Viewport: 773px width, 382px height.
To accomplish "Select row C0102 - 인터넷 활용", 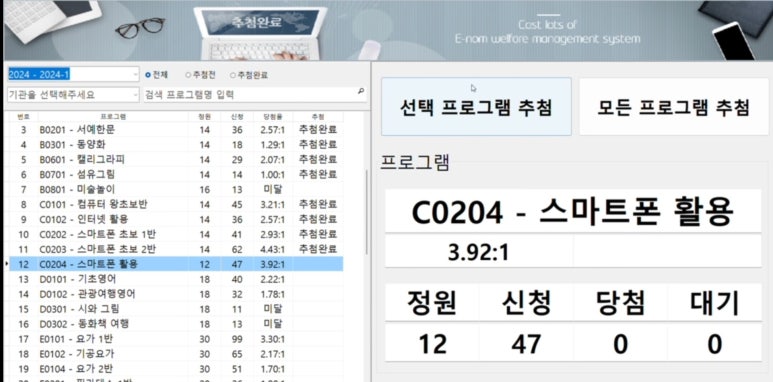I will pyautogui.click(x=176, y=219).
